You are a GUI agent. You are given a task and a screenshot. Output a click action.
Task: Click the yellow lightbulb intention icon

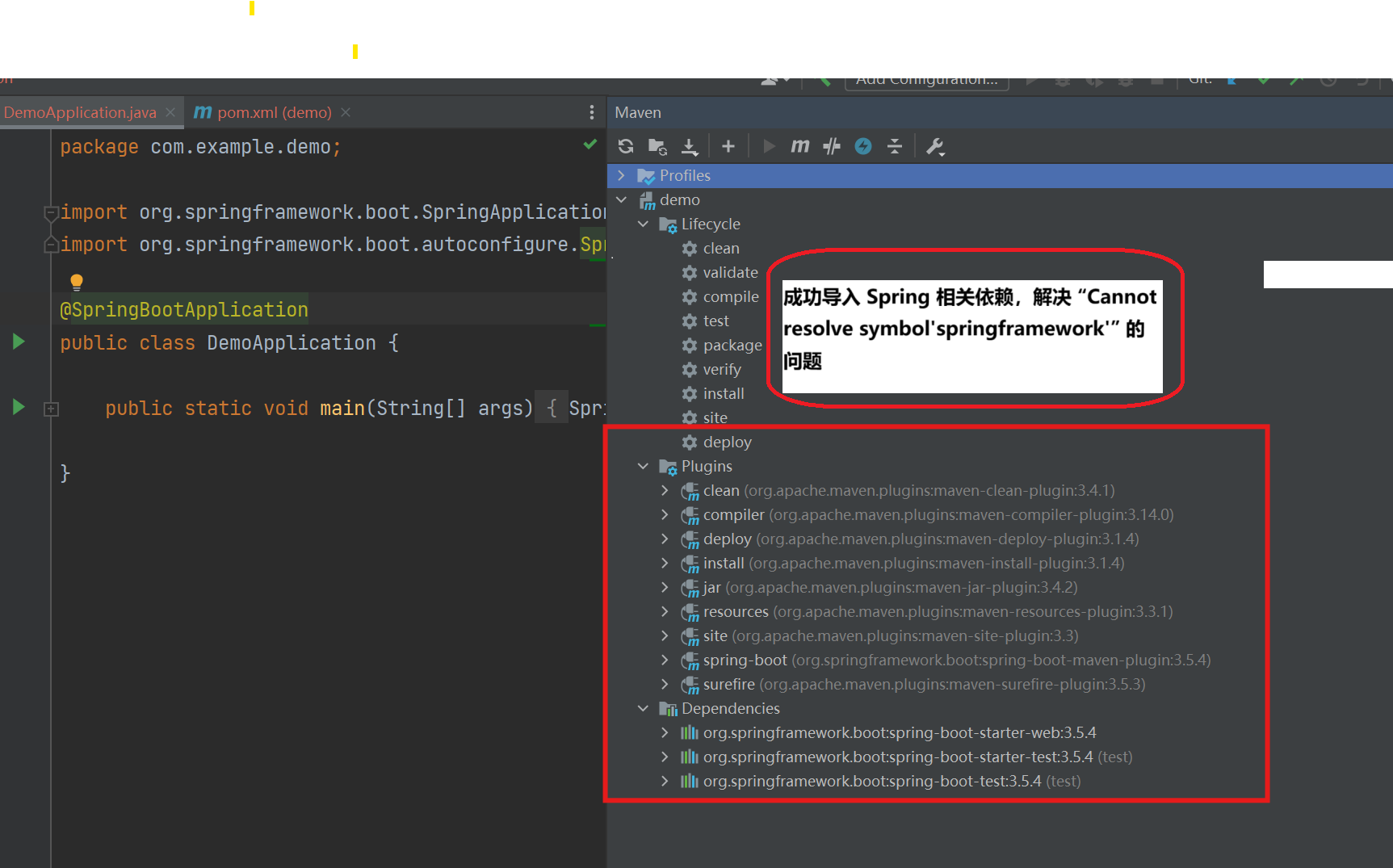click(77, 282)
